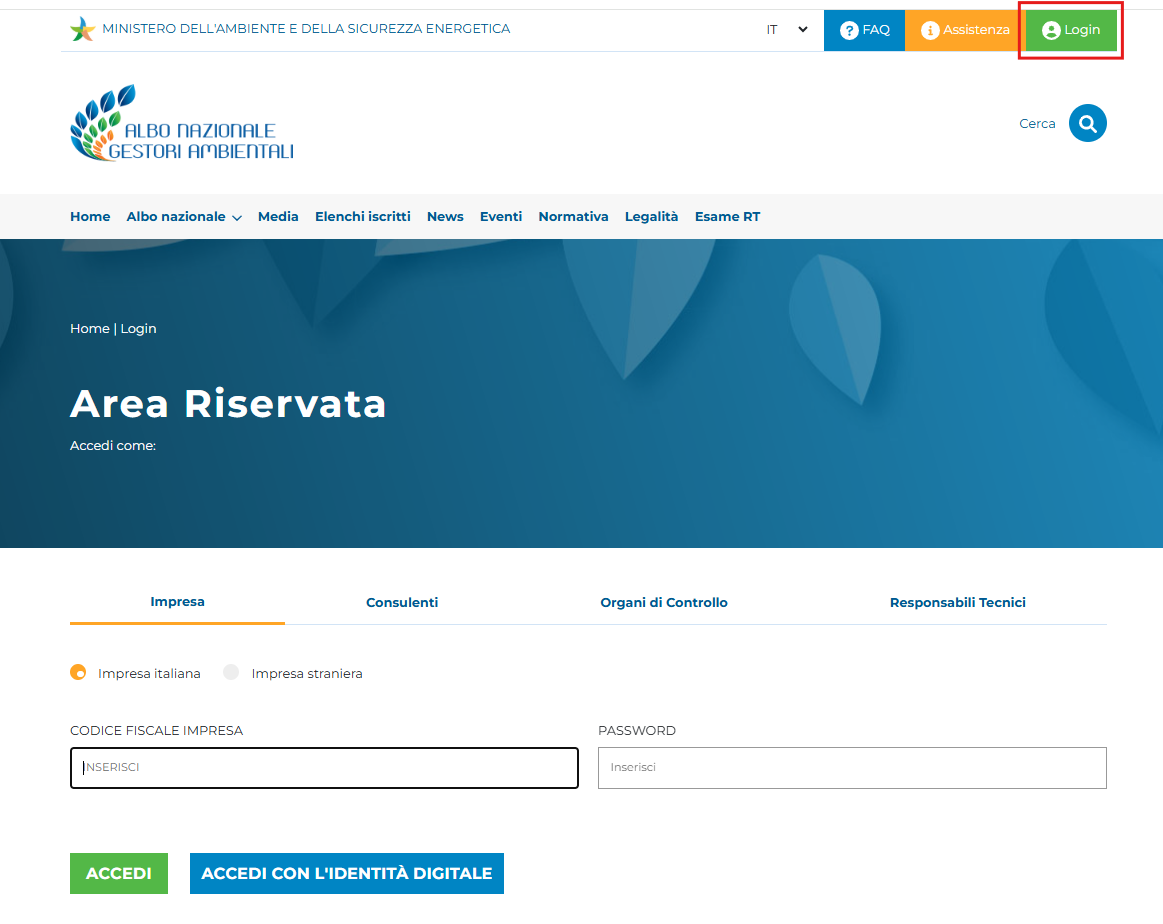Open the Responsabili Tecnici tab
This screenshot has width=1163, height=924.
pyautogui.click(x=957, y=602)
